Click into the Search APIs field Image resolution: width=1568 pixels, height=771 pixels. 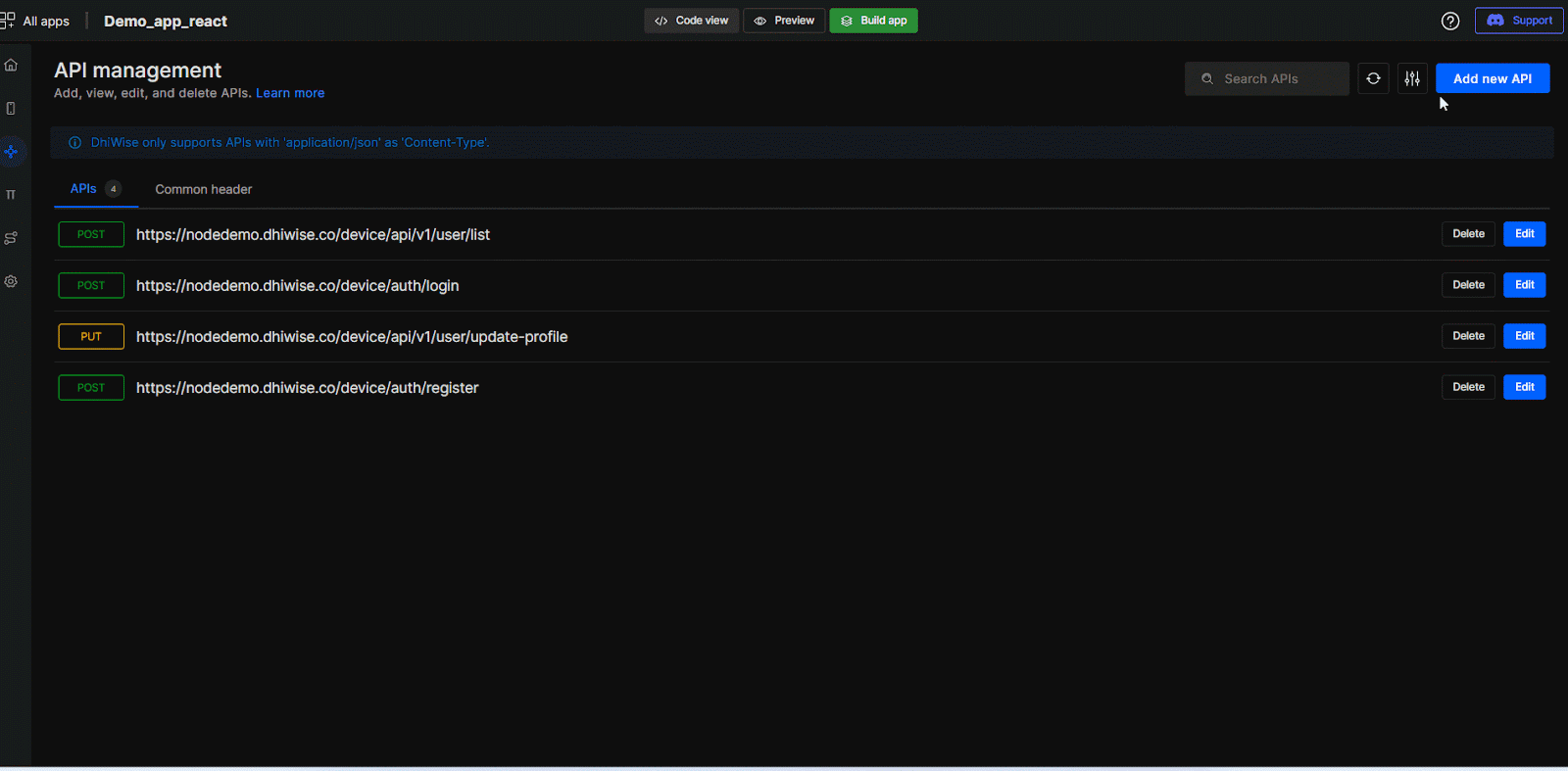click(1274, 78)
